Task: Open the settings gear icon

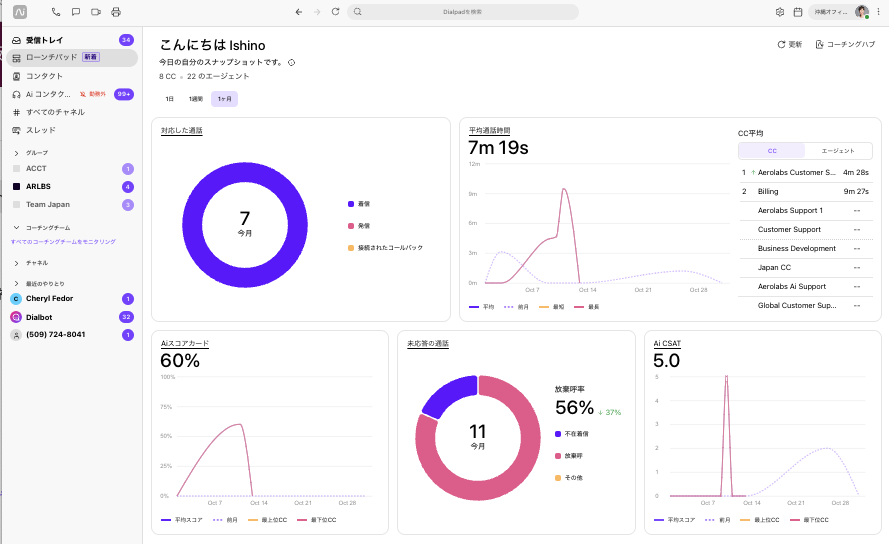Action: click(x=780, y=12)
